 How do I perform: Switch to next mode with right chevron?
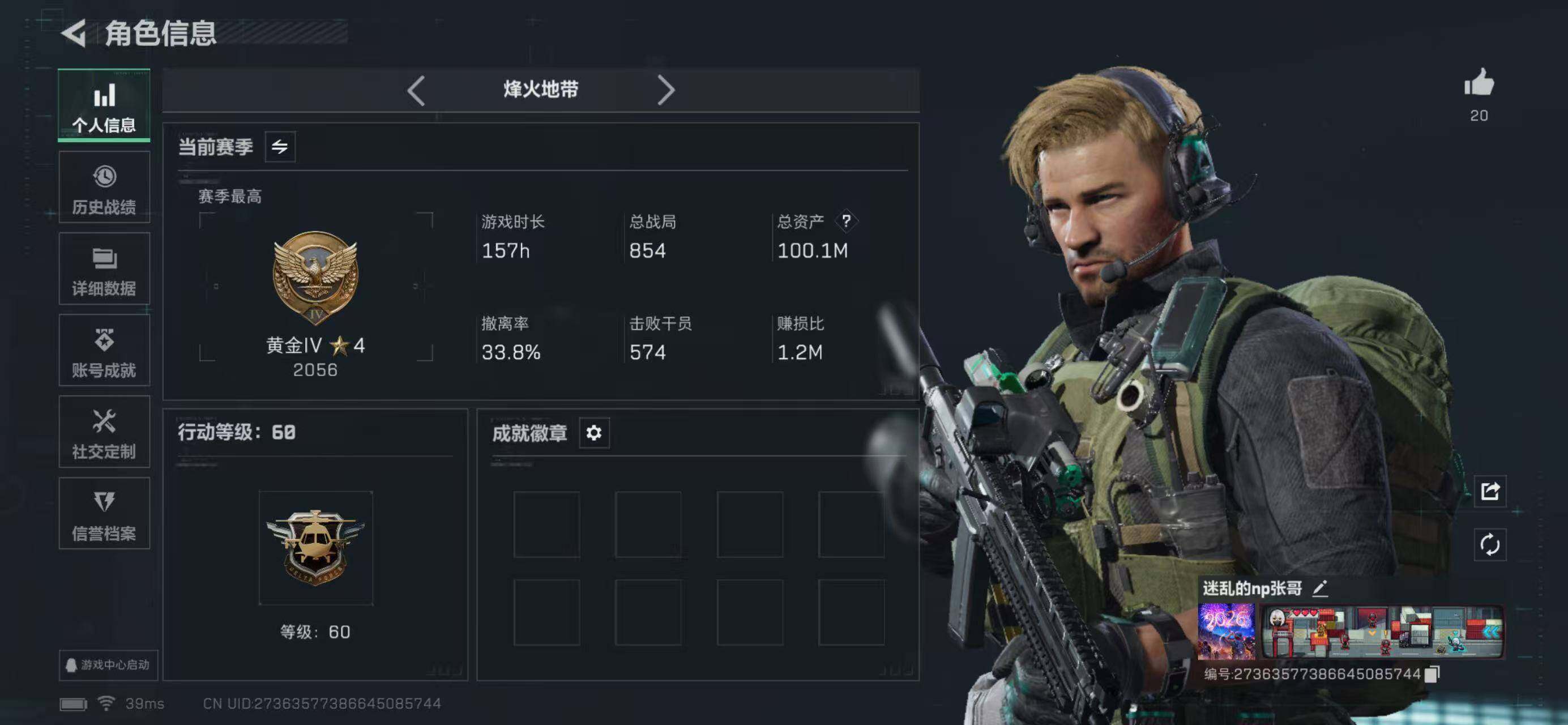[666, 91]
